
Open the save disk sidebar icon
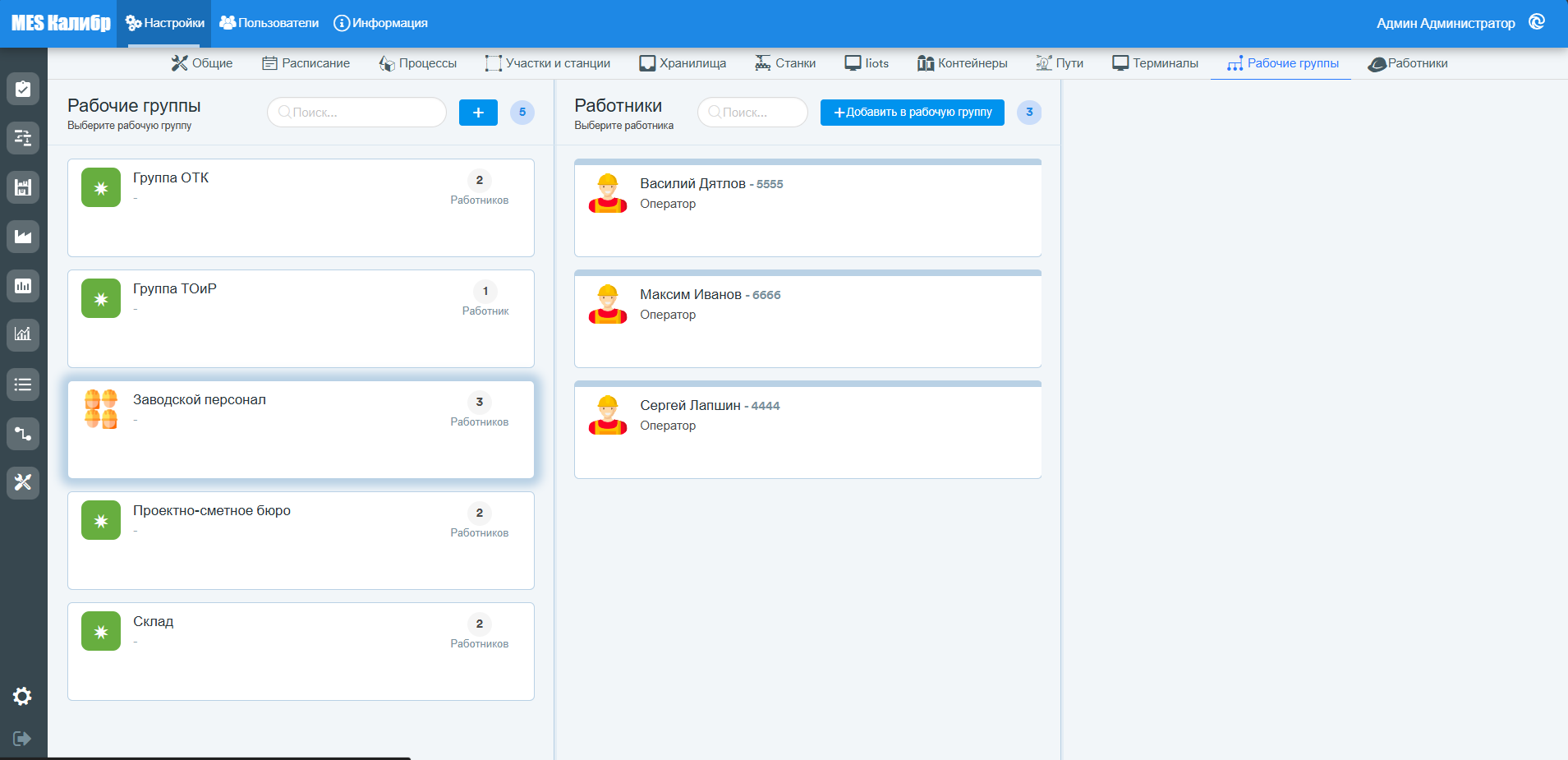(23, 187)
